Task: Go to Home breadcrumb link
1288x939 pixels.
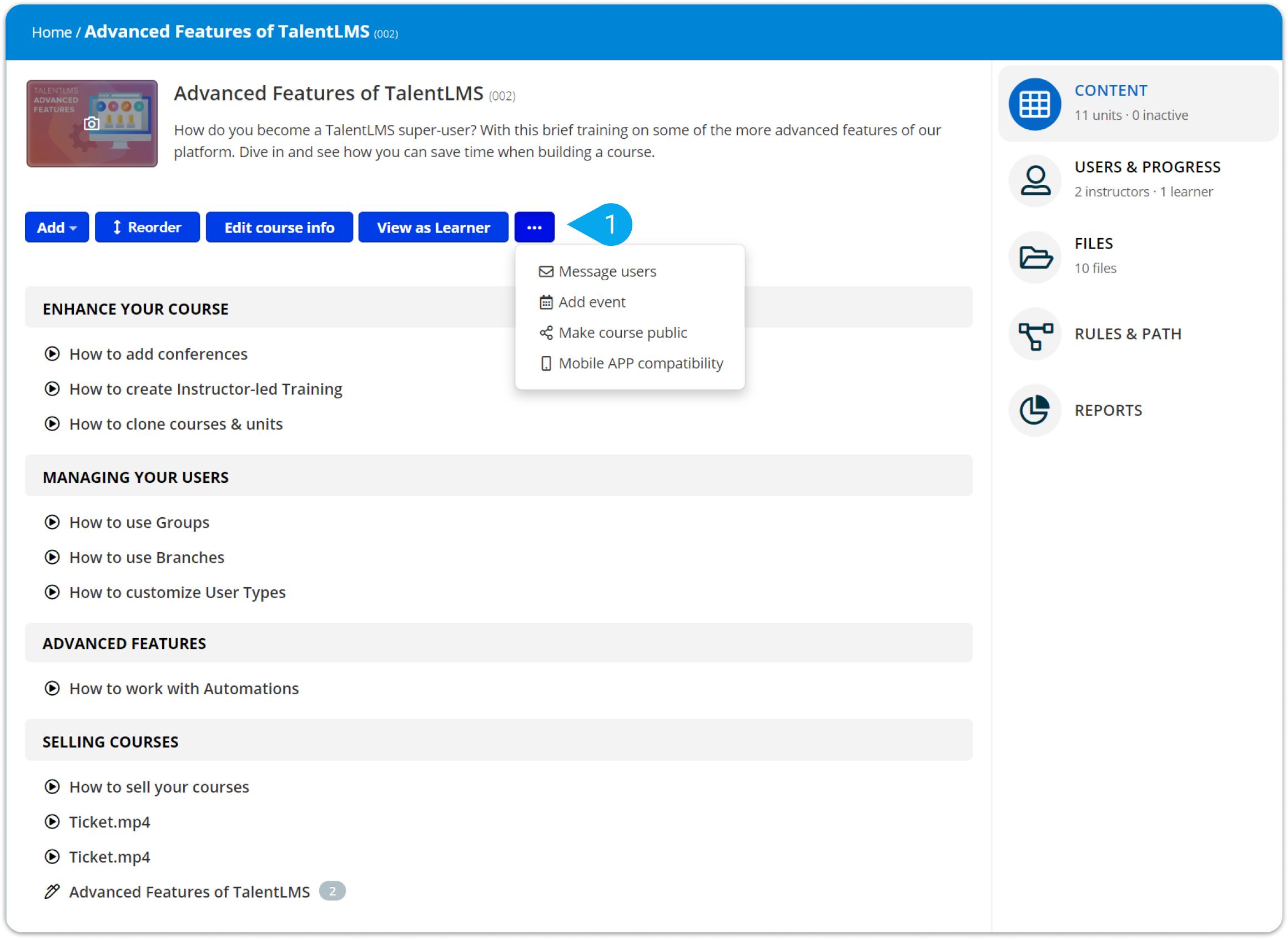Action: tap(52, 32)
